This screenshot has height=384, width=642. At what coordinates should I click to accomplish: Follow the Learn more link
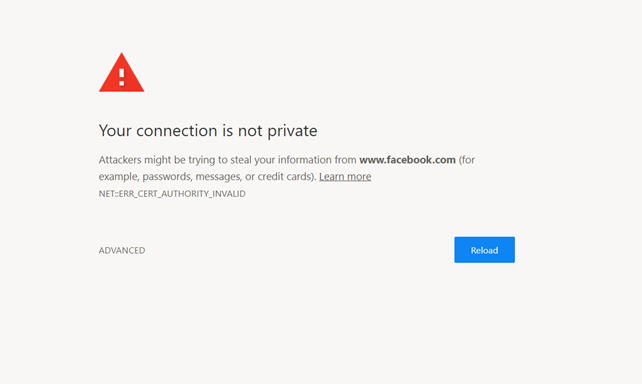(345, 176)
